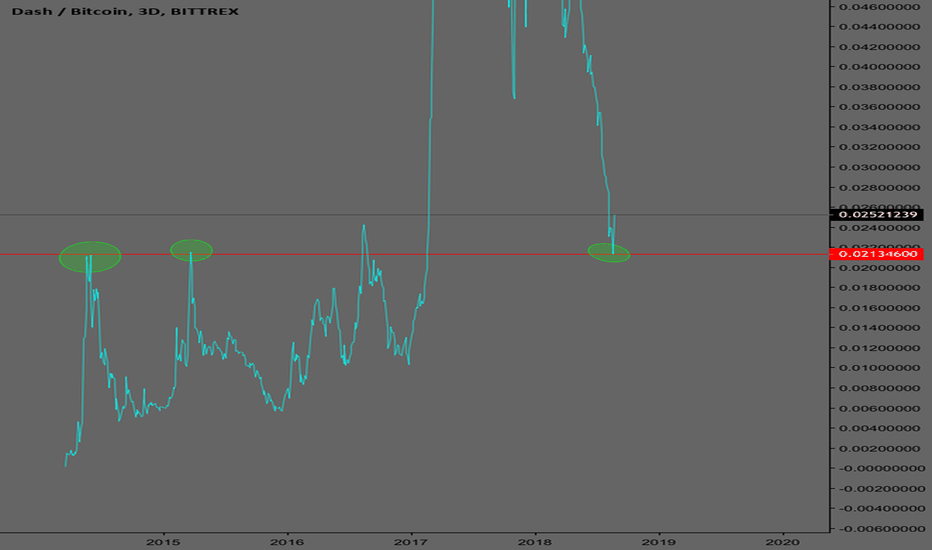Click the 0.03400000 price axis value

tap(879, 127)
